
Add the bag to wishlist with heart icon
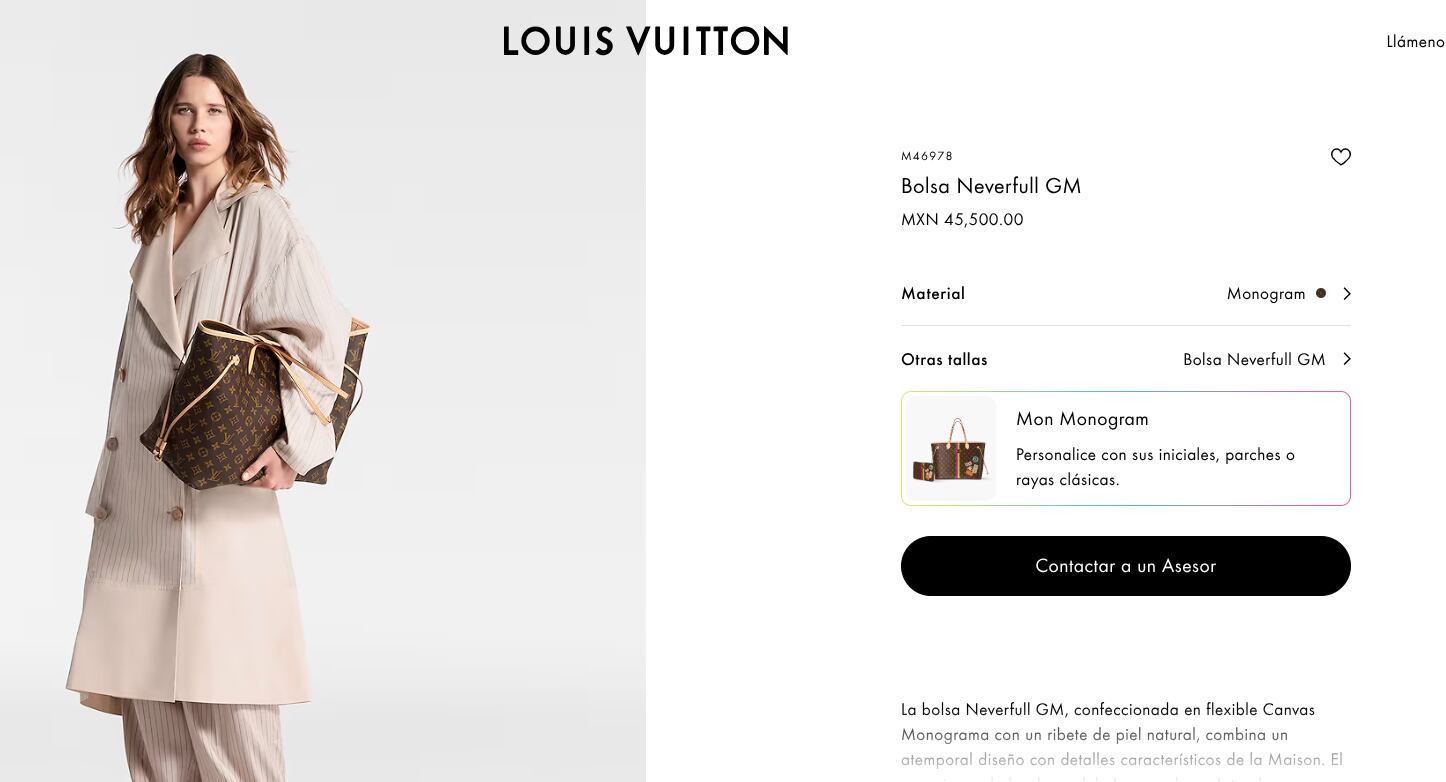point(1340,157)
